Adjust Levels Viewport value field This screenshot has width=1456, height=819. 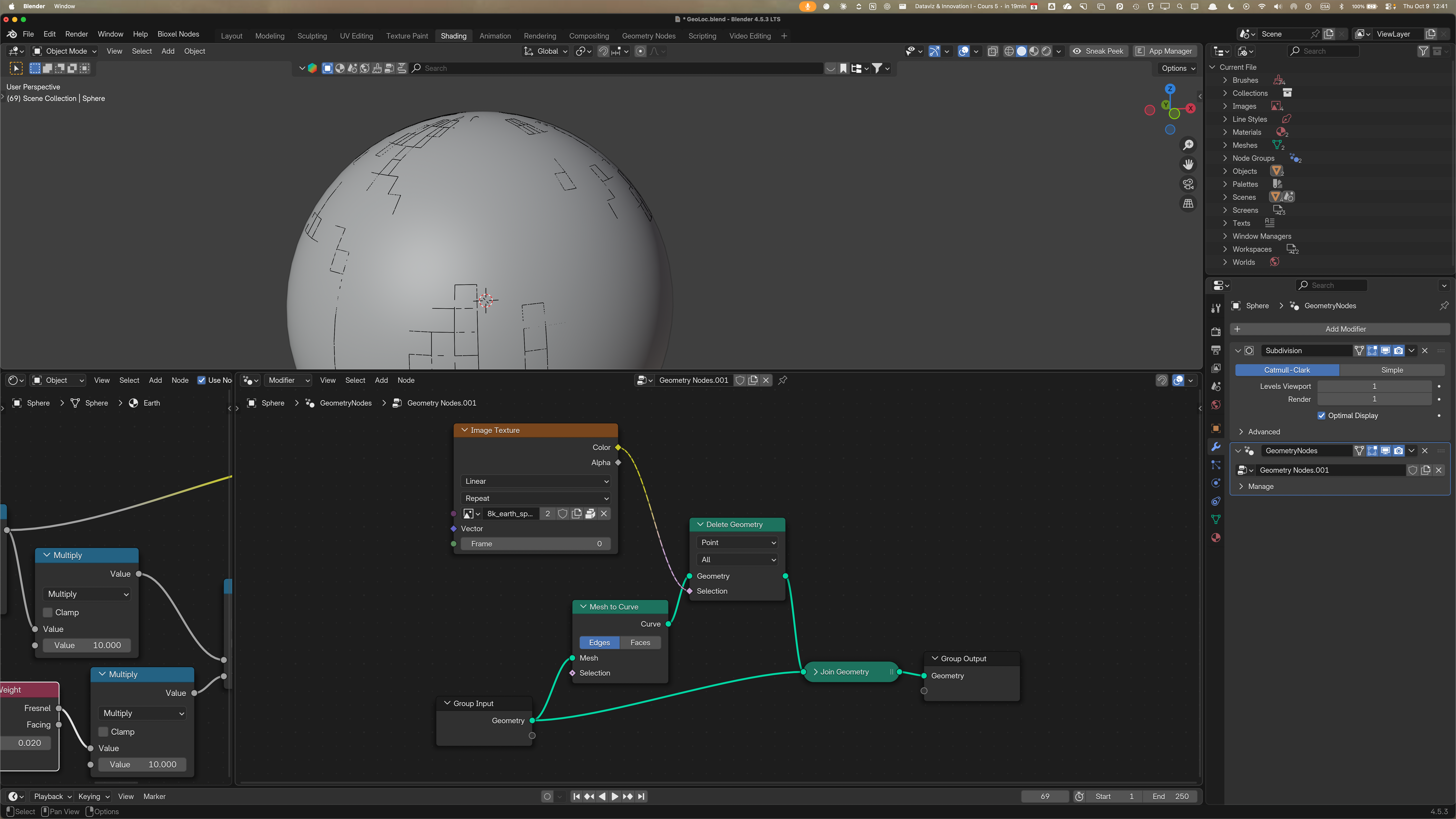pyautogui.click(x=1374, y=387)
